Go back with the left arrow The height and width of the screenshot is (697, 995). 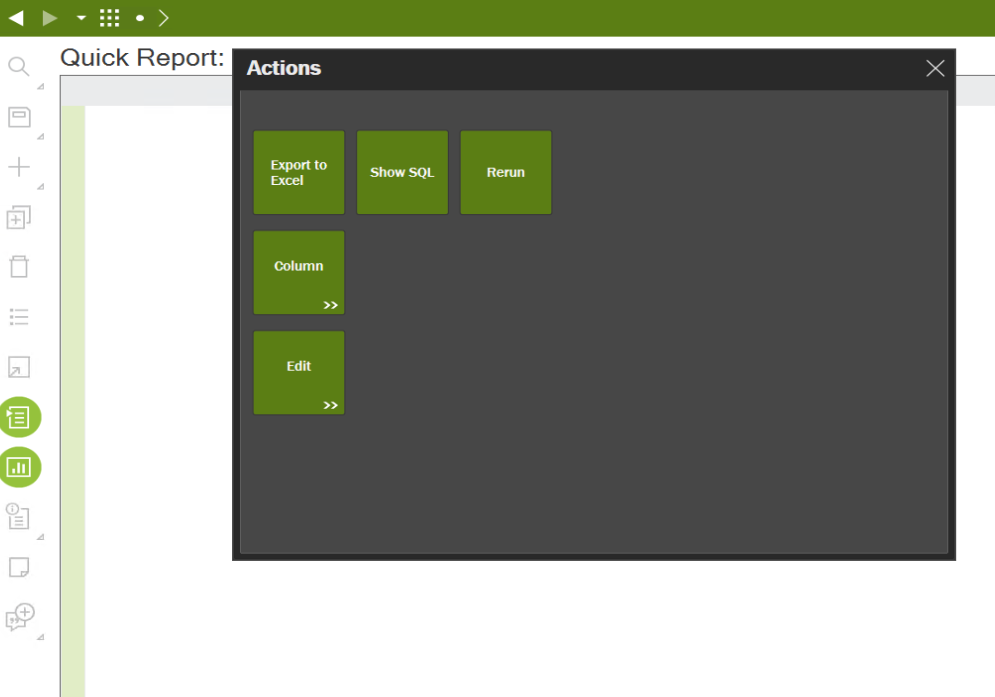pyautogui.click(x=16, y=18)
